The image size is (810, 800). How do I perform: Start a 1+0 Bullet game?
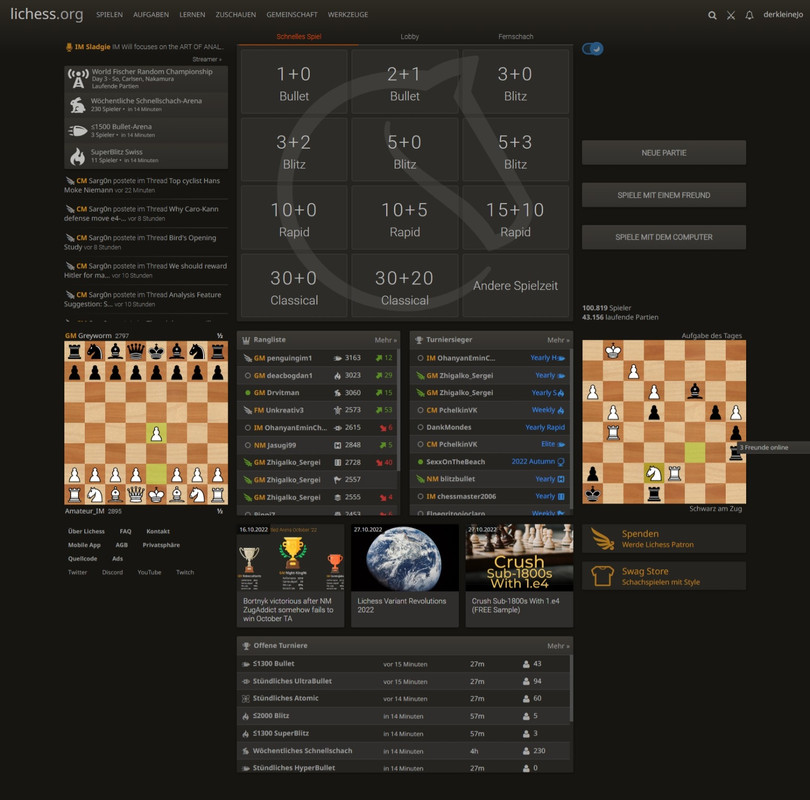click(x=294, y=82)
